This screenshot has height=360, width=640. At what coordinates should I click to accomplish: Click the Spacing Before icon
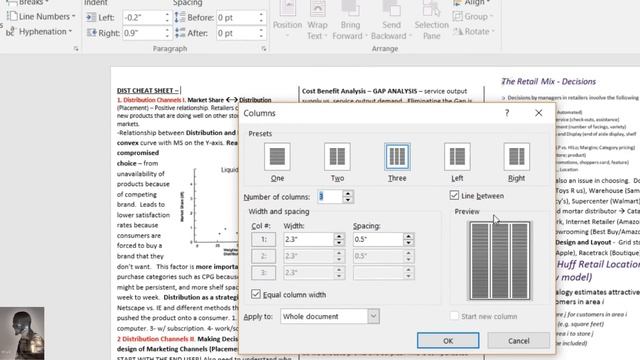point(180,18)
